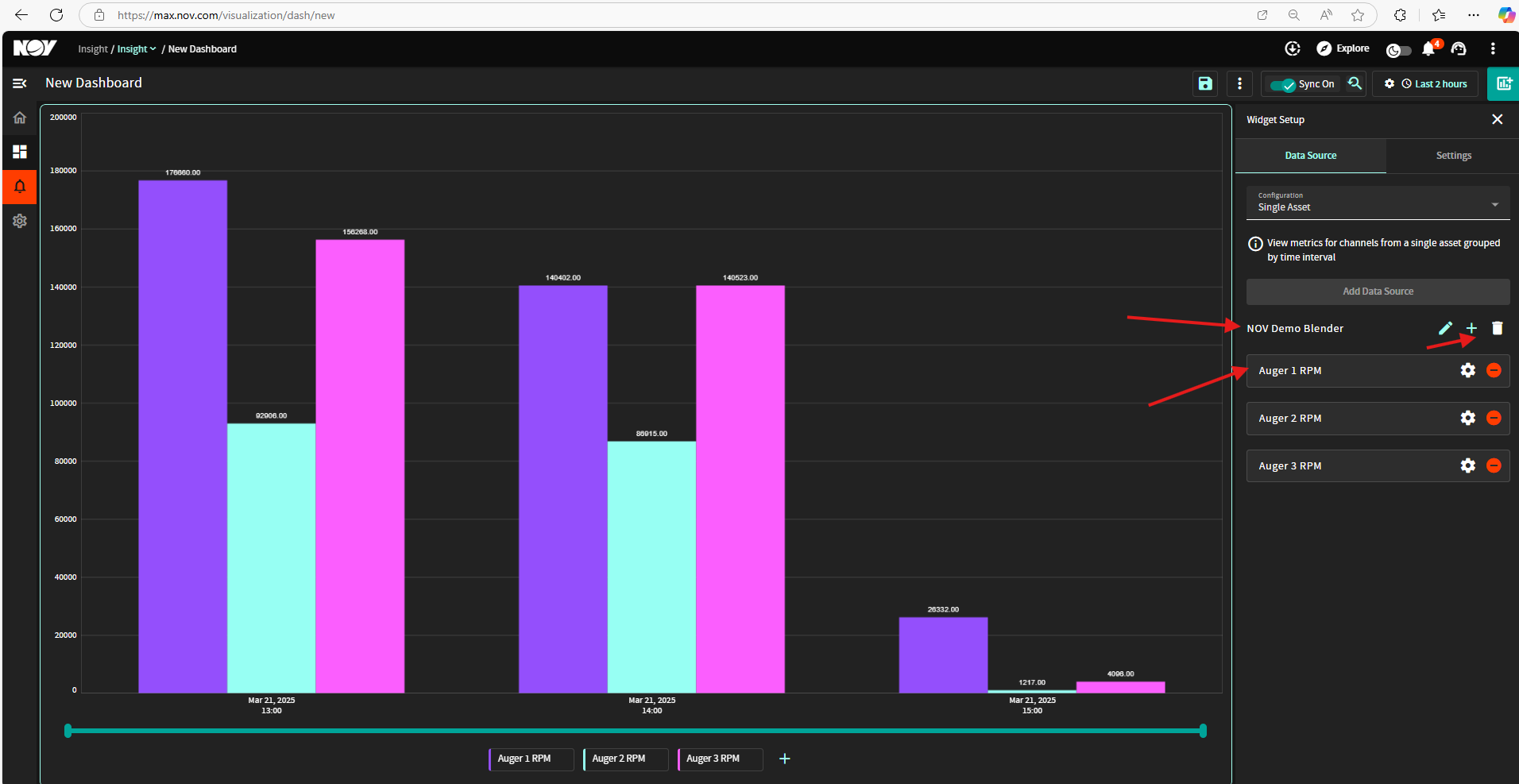
Task: Toggle the theme switch in the top bar
Action: click(1398, 50)
